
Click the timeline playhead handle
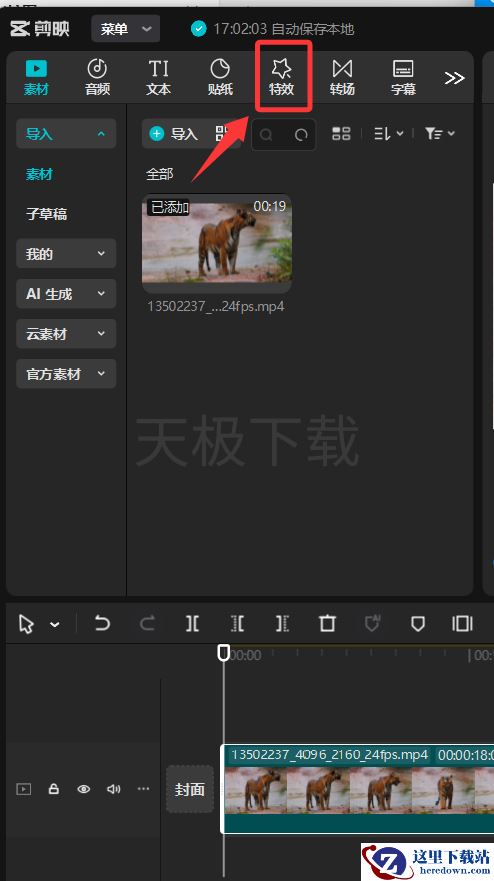(224, 652)
